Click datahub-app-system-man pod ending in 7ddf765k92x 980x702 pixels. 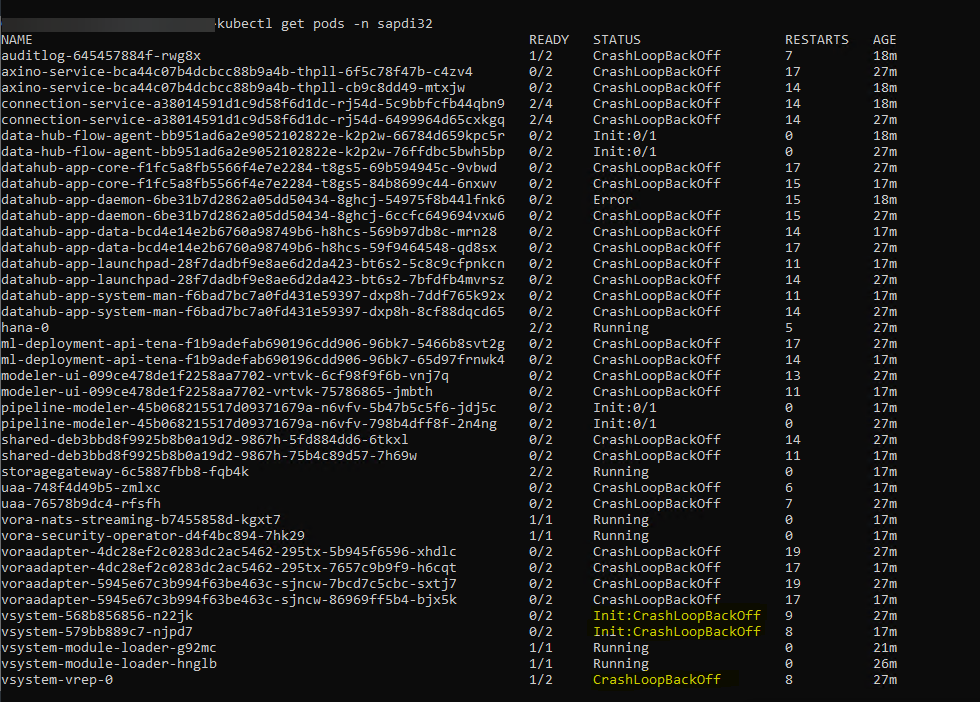point(253,296)
